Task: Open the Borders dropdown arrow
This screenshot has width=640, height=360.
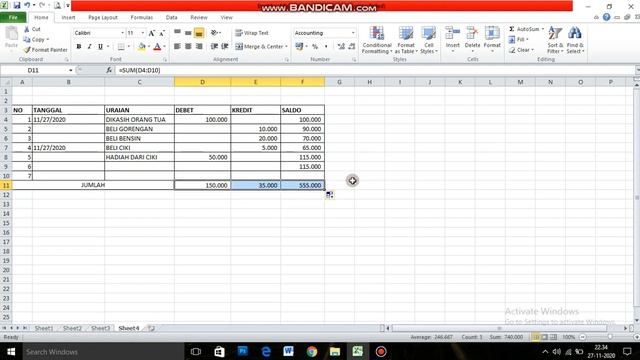Action: coord(129,47)
